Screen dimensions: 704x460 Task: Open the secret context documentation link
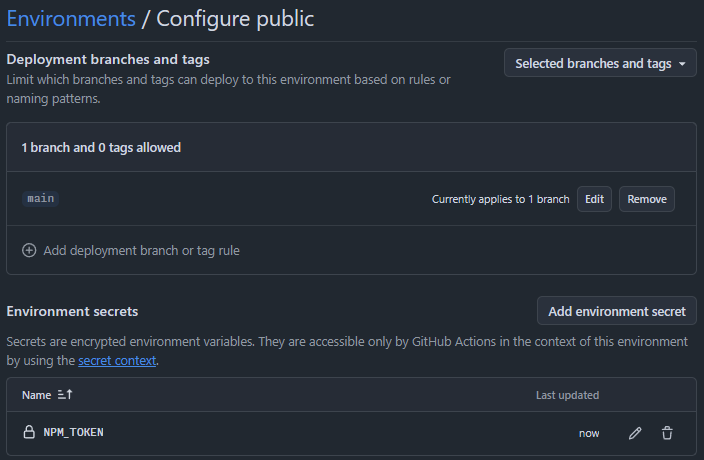pos(117,360)
